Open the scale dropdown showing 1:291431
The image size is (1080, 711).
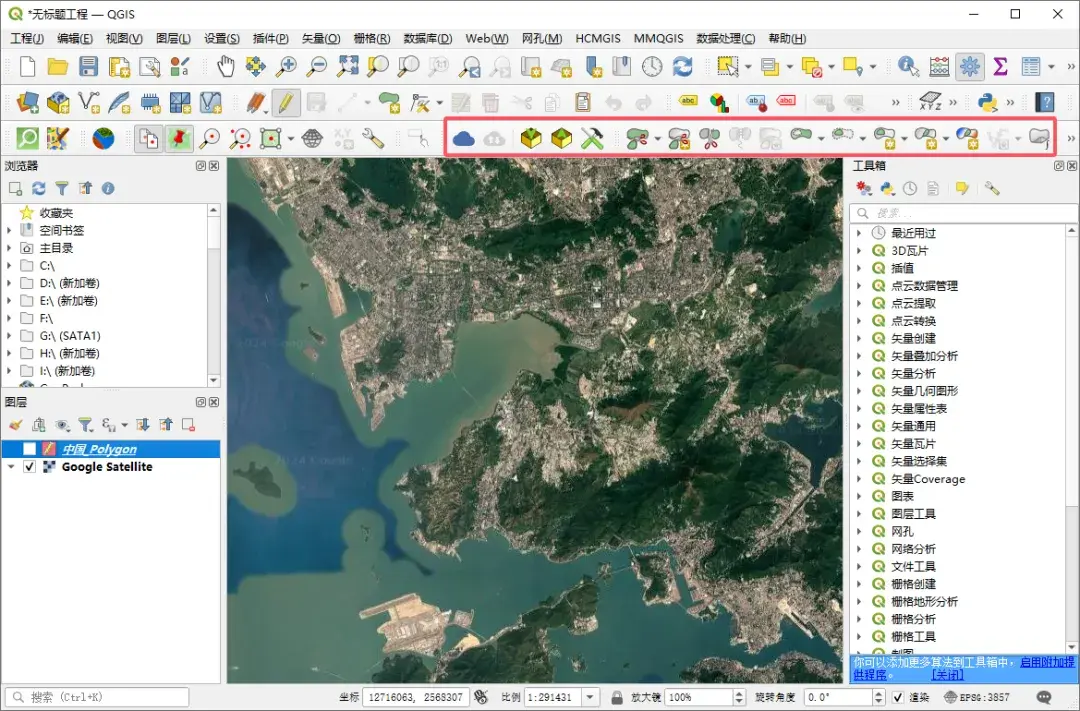tap(589, 697)
